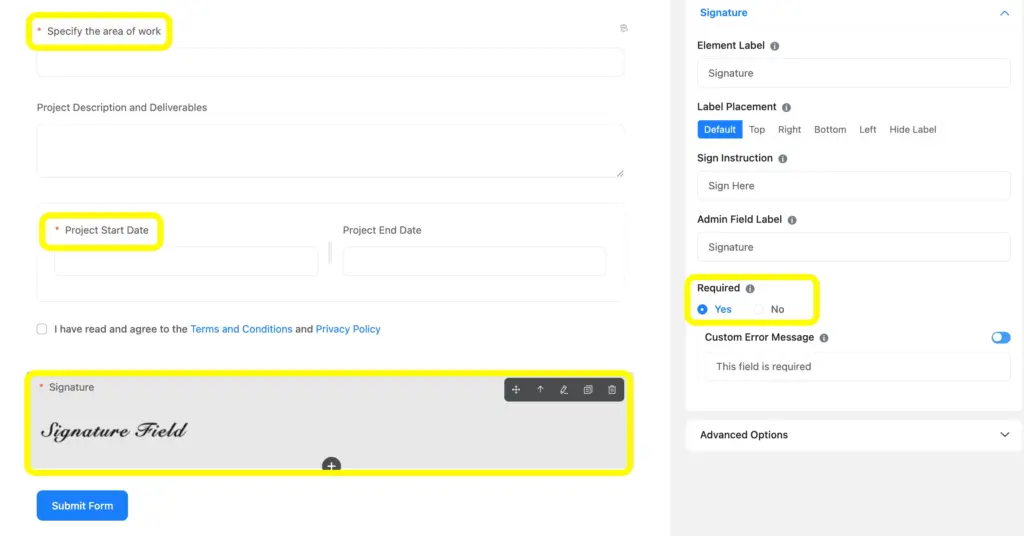The height and width of the screenshot is (536, 1024).
Task: Select Yes radio for Required
Action: (702, 309)
